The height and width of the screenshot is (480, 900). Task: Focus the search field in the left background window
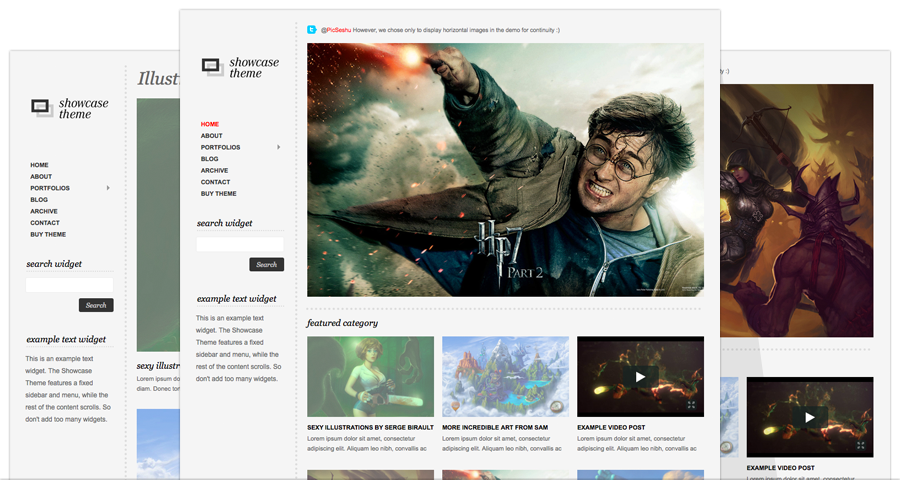pyautogui.click(x=69, y=285)
